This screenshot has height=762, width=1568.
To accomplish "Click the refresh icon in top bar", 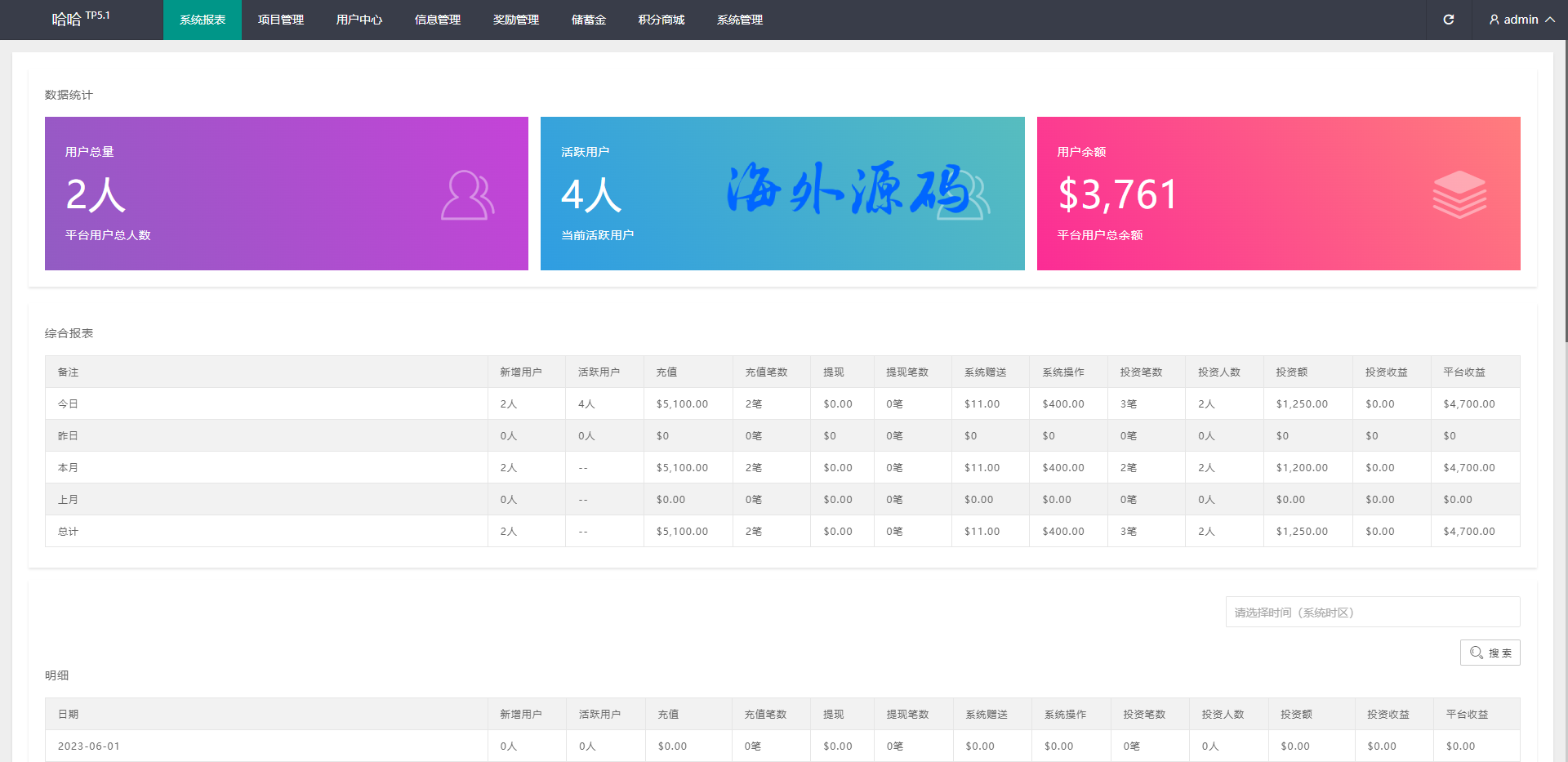I will point(1448,20).
